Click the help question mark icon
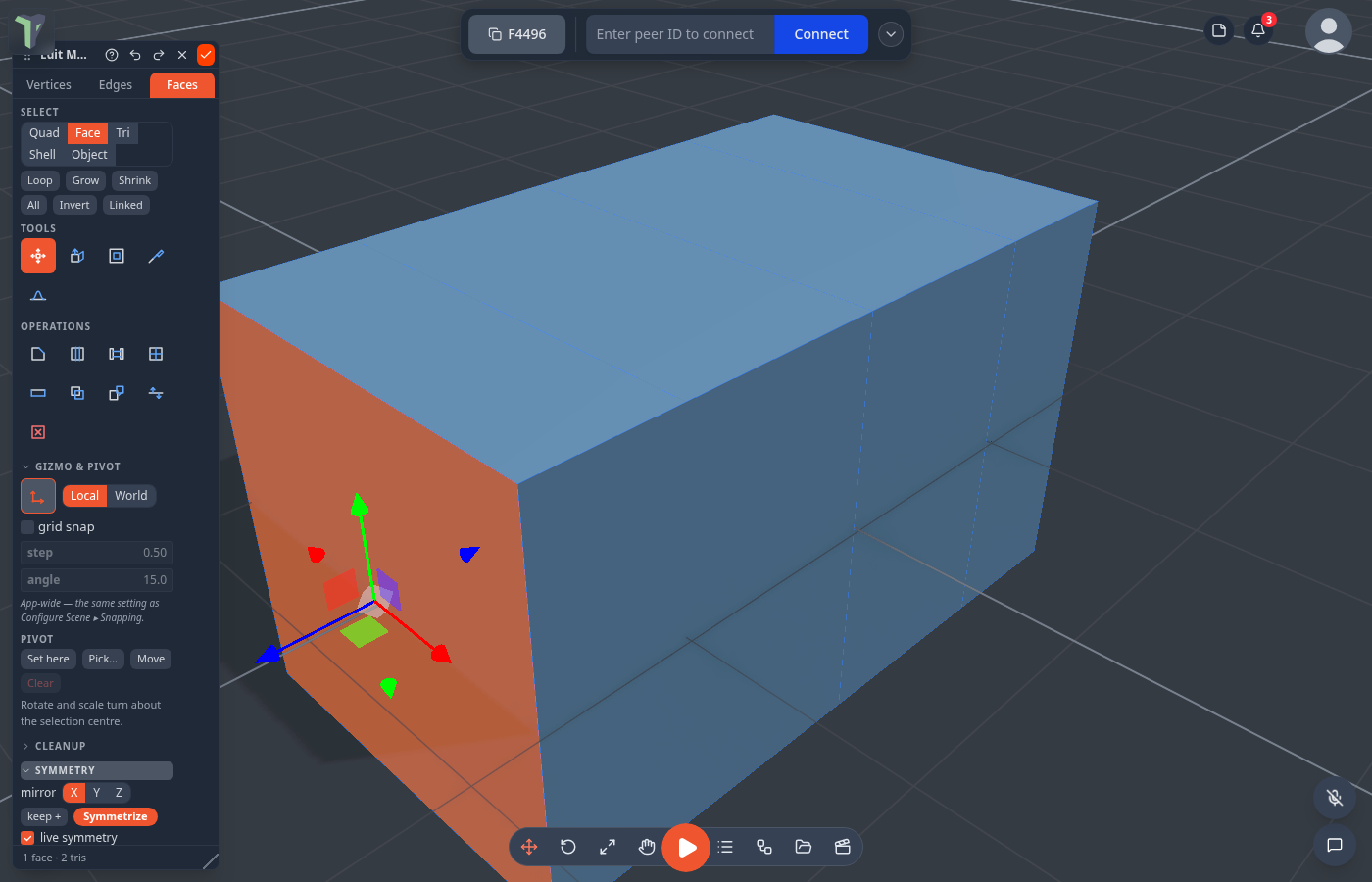Image resolution: width=1372 pixels, height=882 pixels. [112, 55]
